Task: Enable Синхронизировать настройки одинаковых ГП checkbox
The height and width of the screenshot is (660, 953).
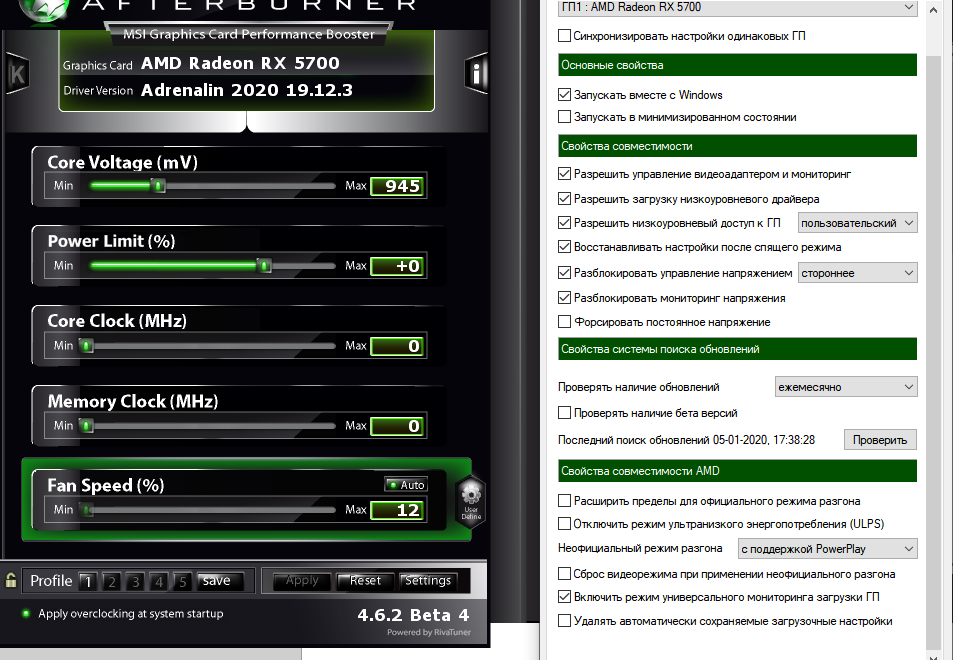Action: 564,36
